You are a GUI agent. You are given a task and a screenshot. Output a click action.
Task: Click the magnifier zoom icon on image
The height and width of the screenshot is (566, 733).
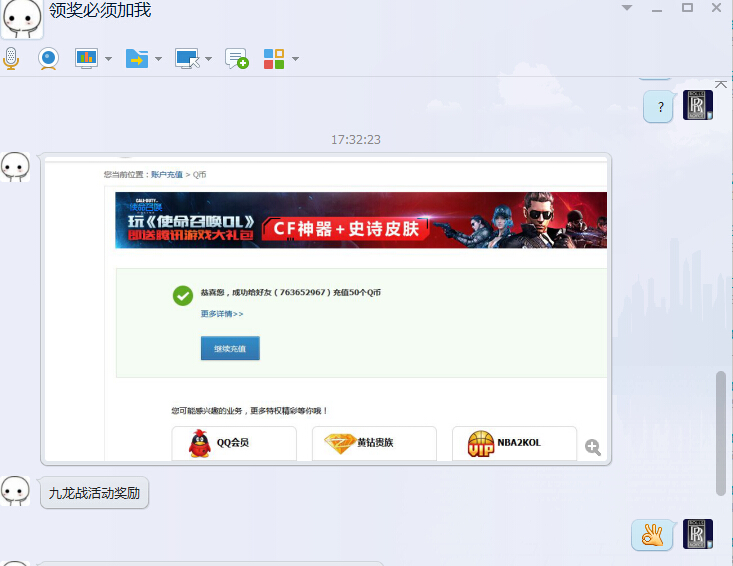click(593, 447)
